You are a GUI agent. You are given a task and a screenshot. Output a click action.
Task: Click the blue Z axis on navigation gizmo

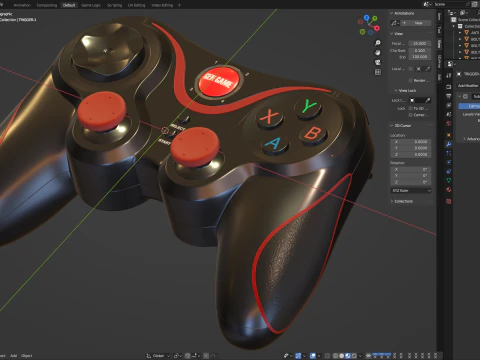(x=366, y=17)
